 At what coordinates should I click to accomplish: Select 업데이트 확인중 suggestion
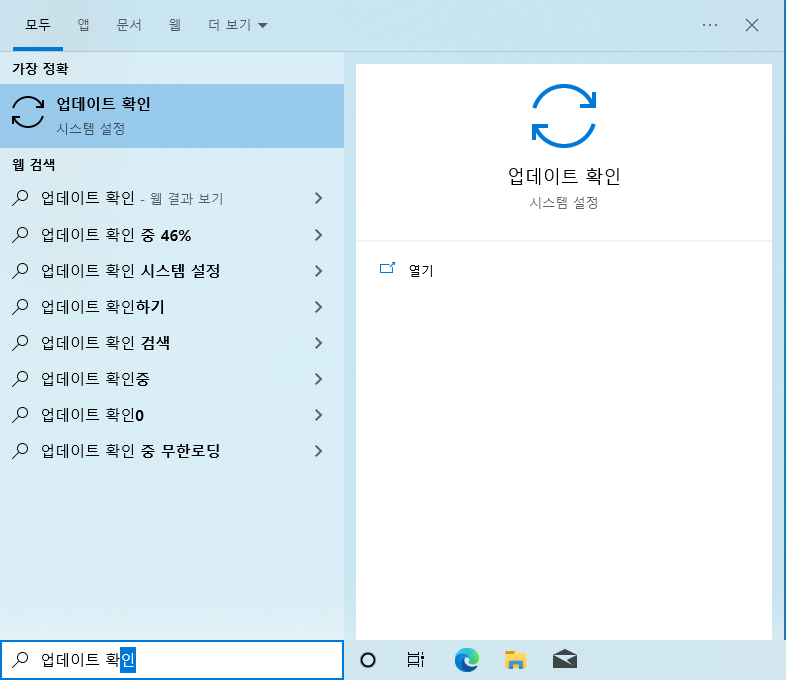pos(172,379)
